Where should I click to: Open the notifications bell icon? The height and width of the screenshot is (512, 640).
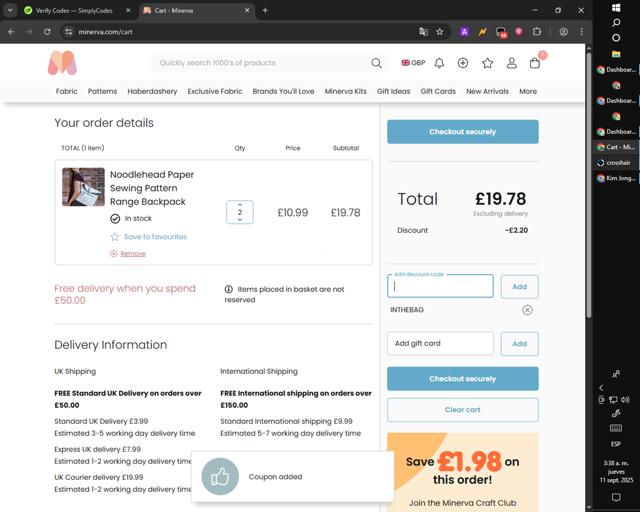point(439,63)
